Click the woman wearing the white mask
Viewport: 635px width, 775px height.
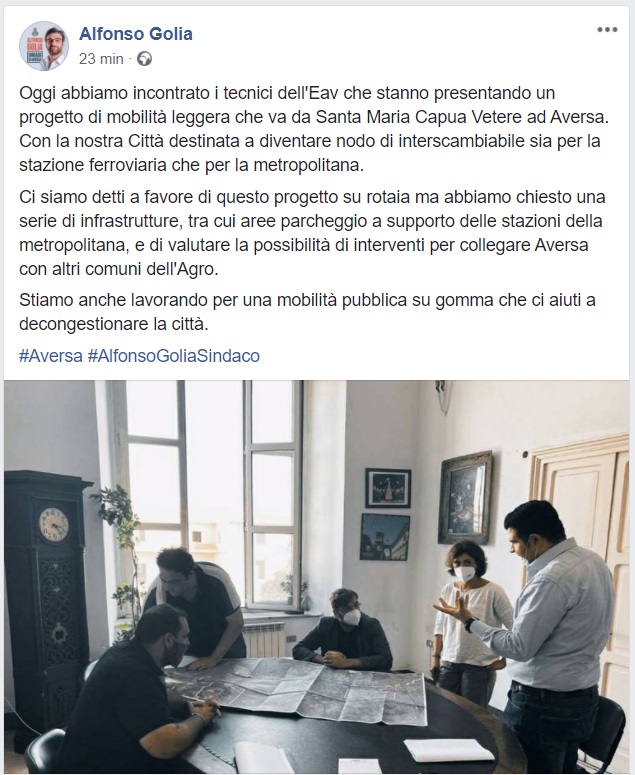coord(467,618)
